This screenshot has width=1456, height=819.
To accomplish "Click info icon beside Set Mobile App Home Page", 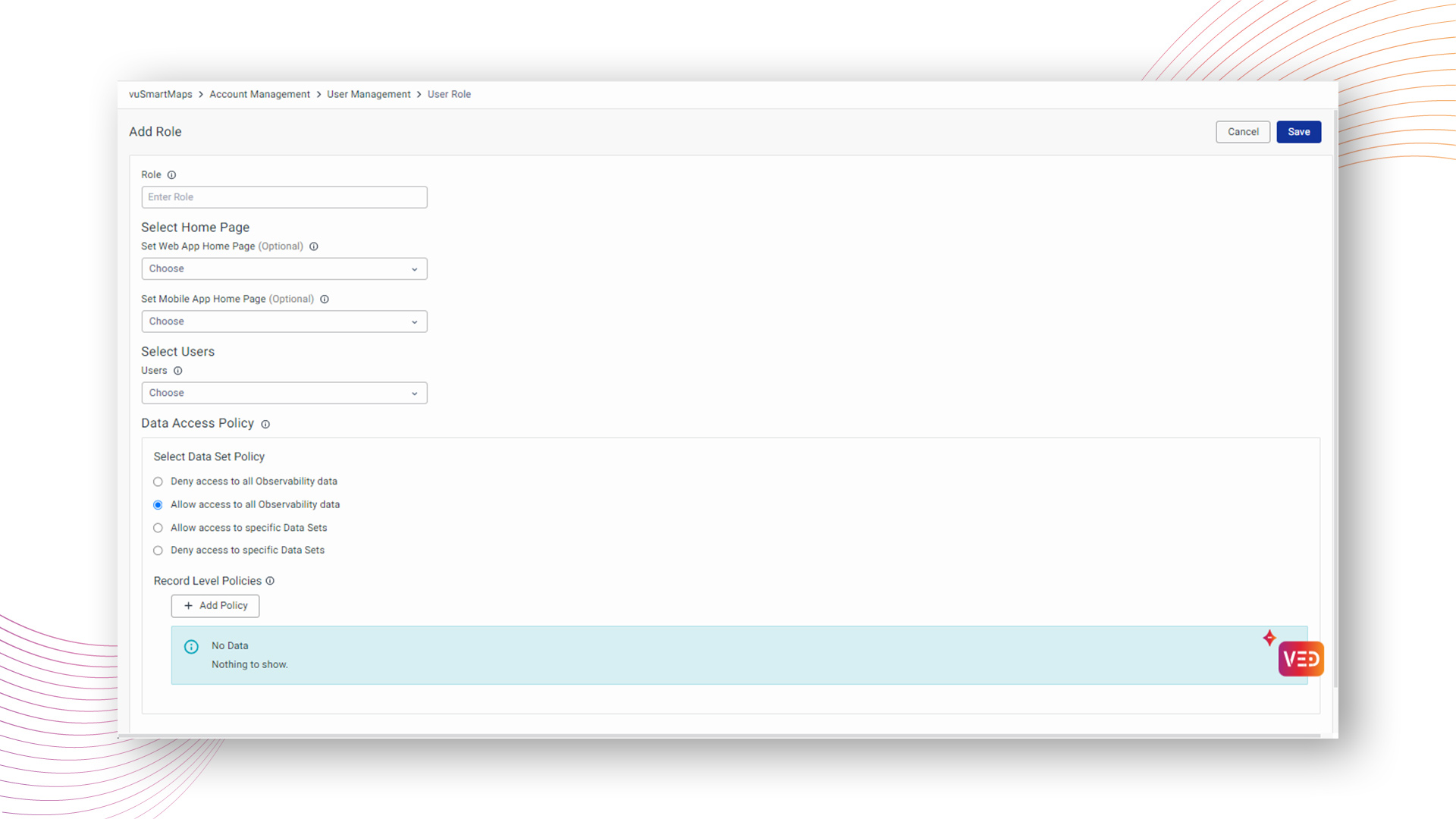I will tap(325, 300).
